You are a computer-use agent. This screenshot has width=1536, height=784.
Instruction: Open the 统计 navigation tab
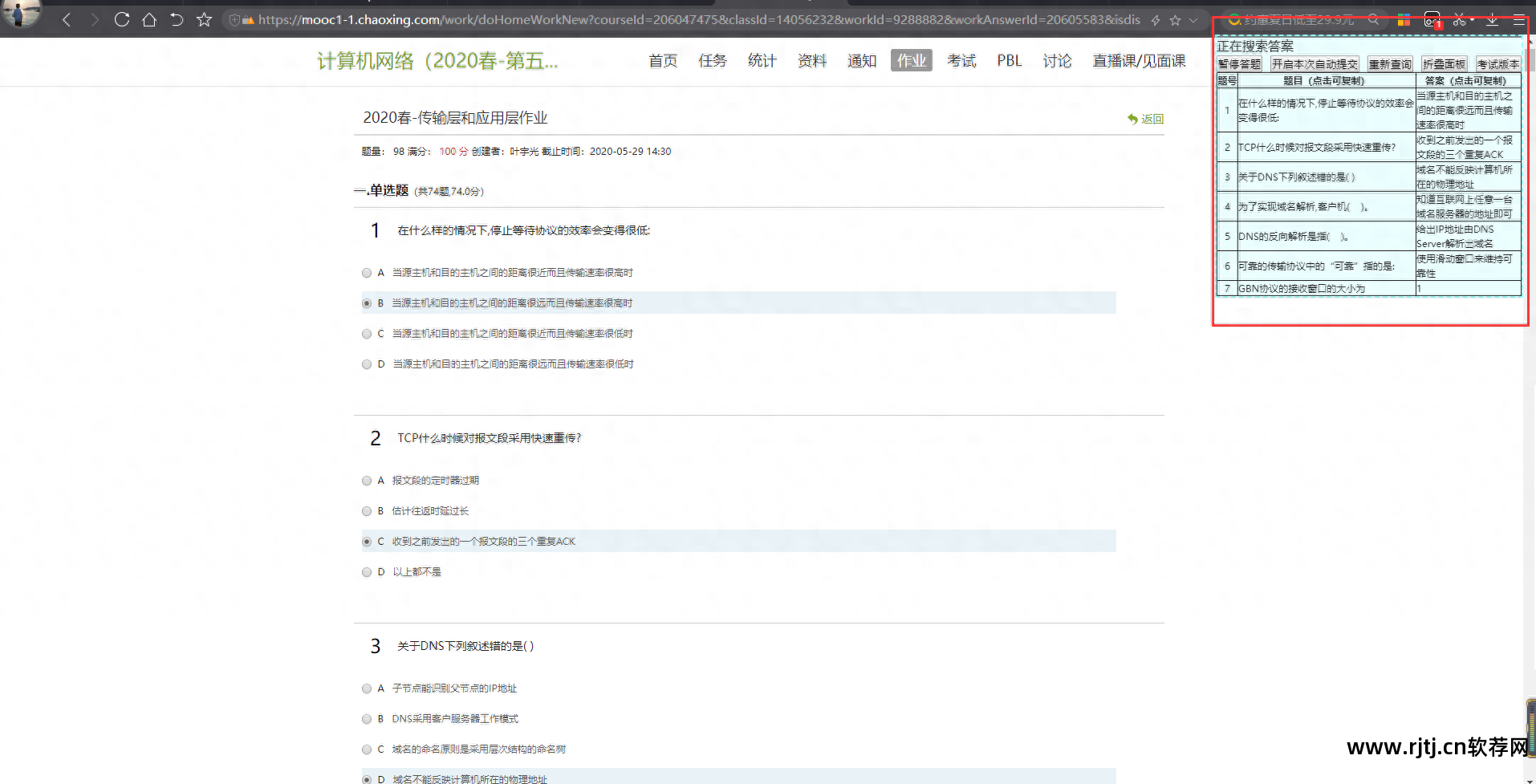coord(762,61)
